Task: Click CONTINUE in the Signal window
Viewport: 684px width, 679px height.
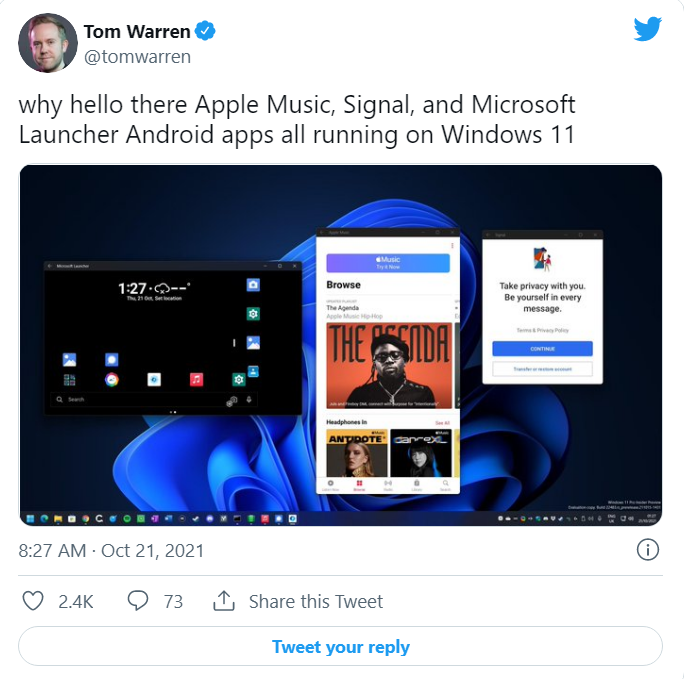Action: tap(542, 349)
